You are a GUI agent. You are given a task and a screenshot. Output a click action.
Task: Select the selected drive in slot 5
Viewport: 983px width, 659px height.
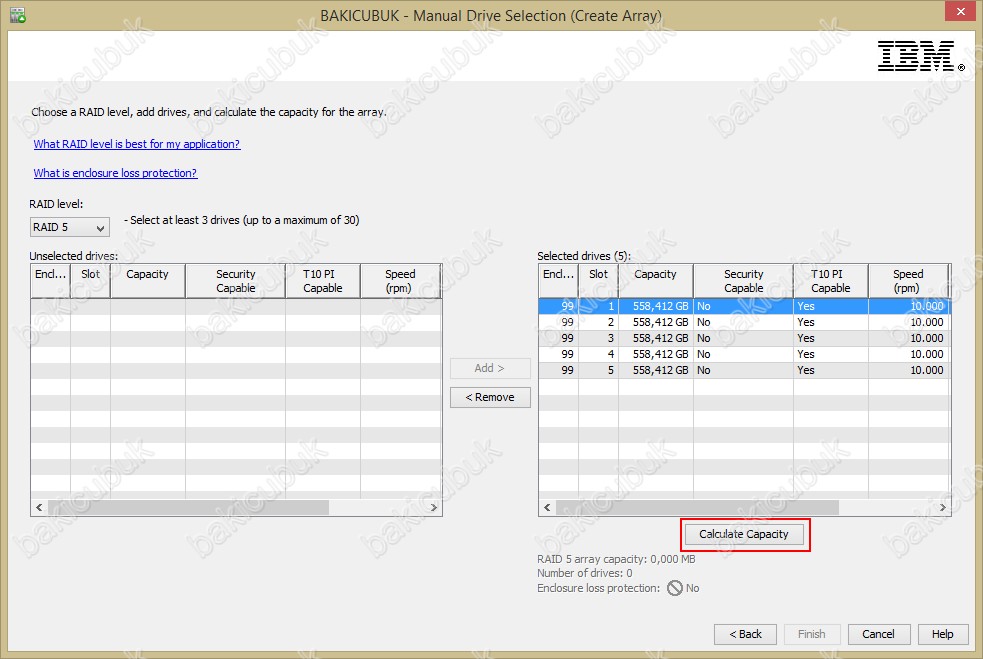coord(744,370)
